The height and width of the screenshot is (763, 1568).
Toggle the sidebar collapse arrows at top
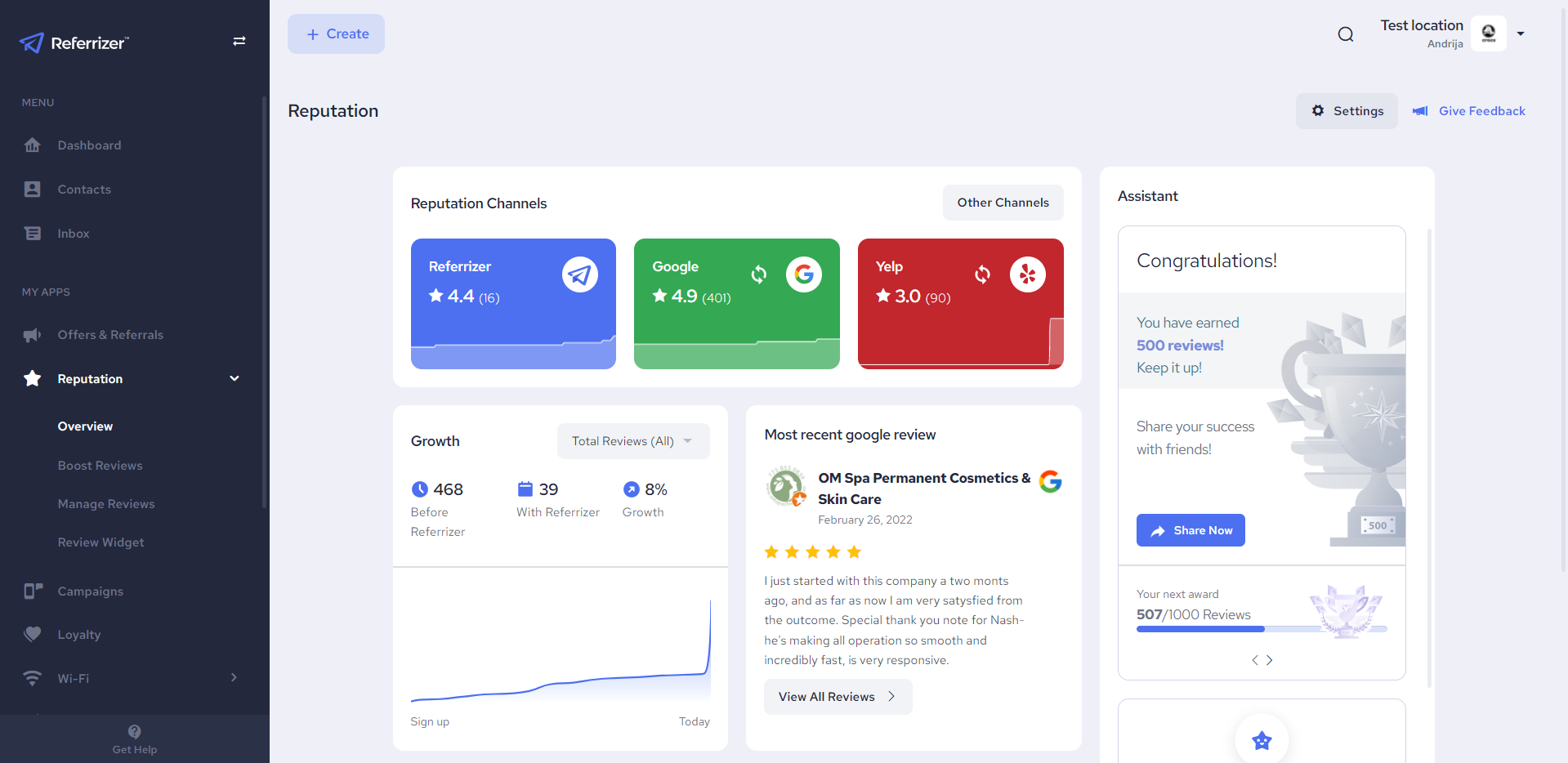tap(239, 41)
